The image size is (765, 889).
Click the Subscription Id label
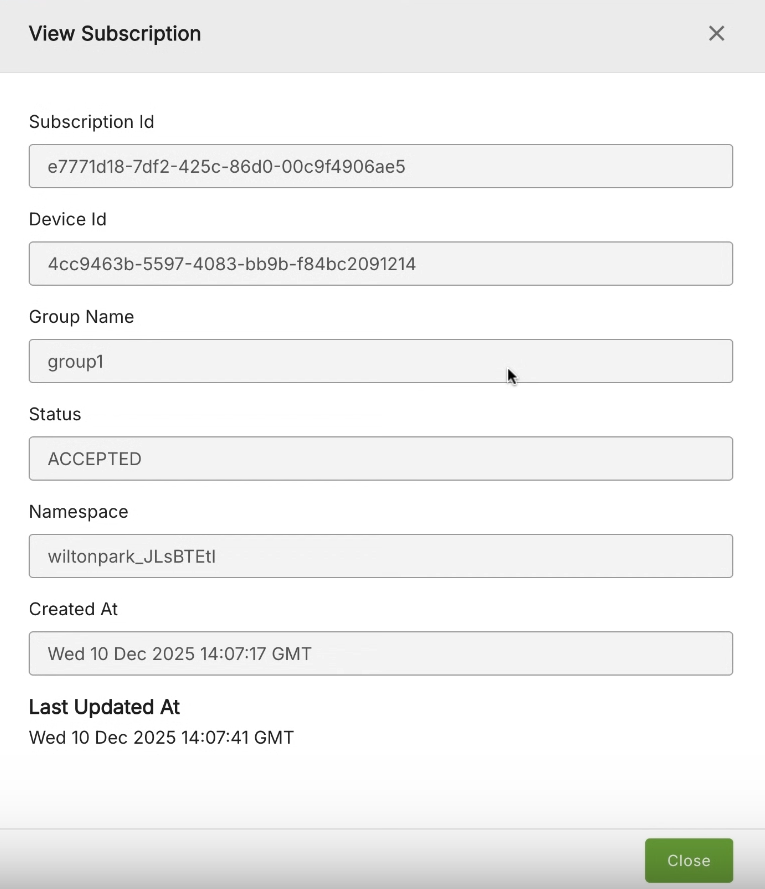91,122
